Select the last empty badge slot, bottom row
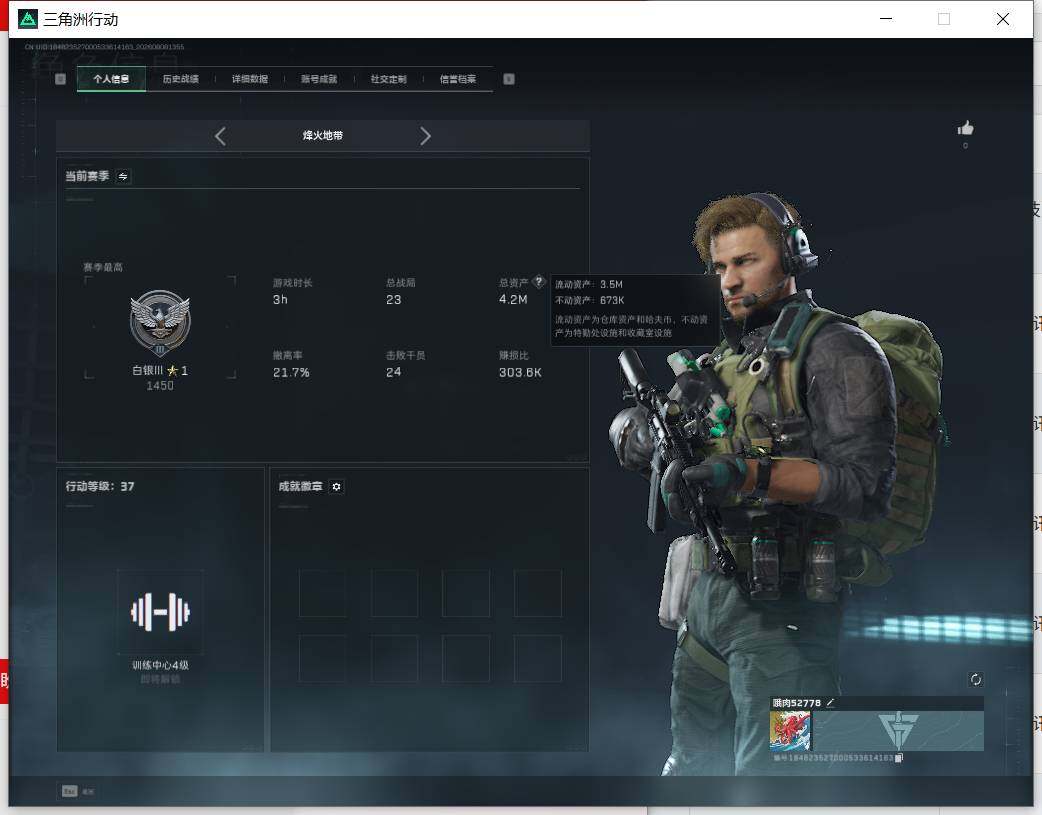 (x=538, y=659)
